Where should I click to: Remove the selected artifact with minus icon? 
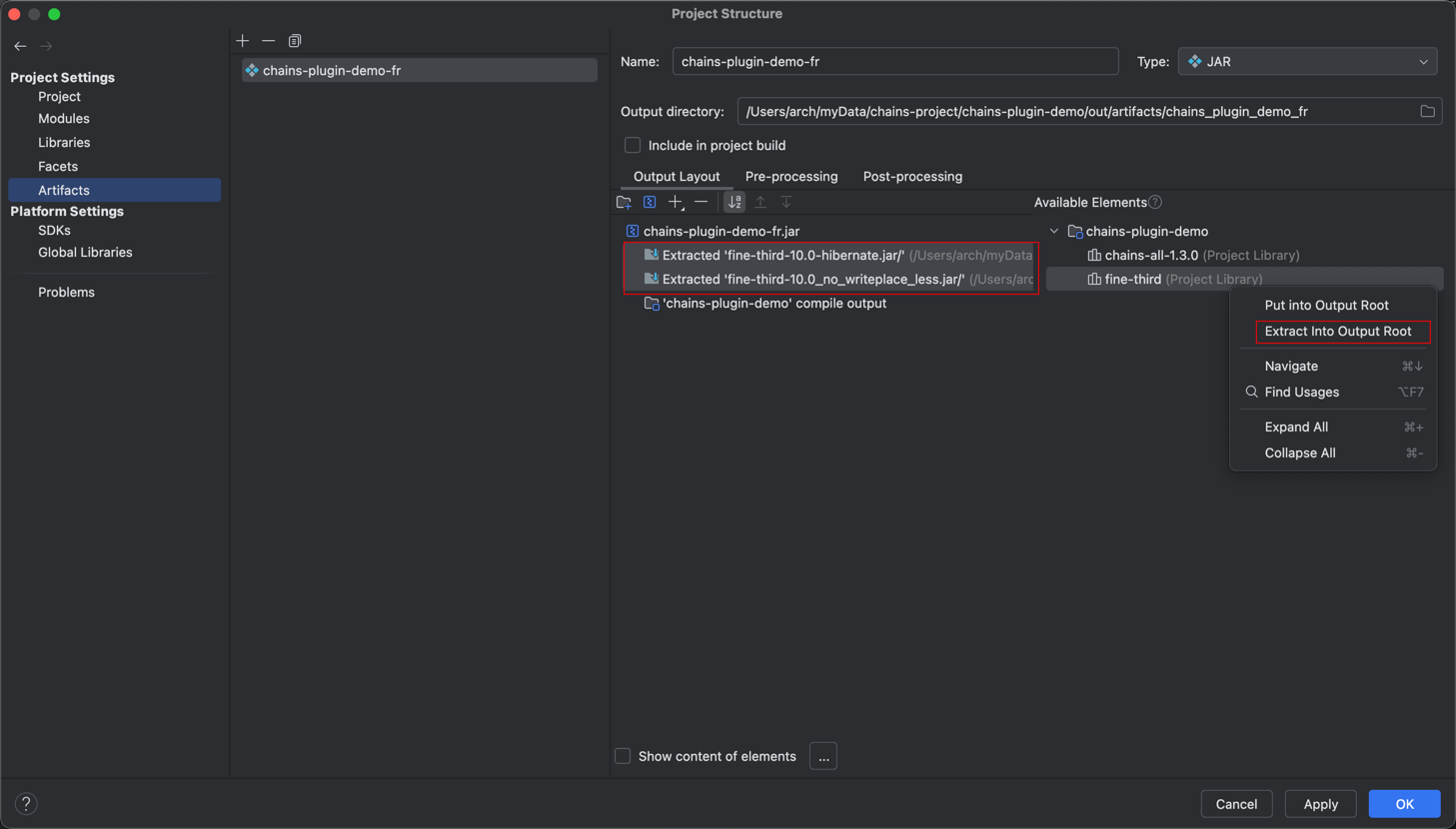click(x=268, y=41)
